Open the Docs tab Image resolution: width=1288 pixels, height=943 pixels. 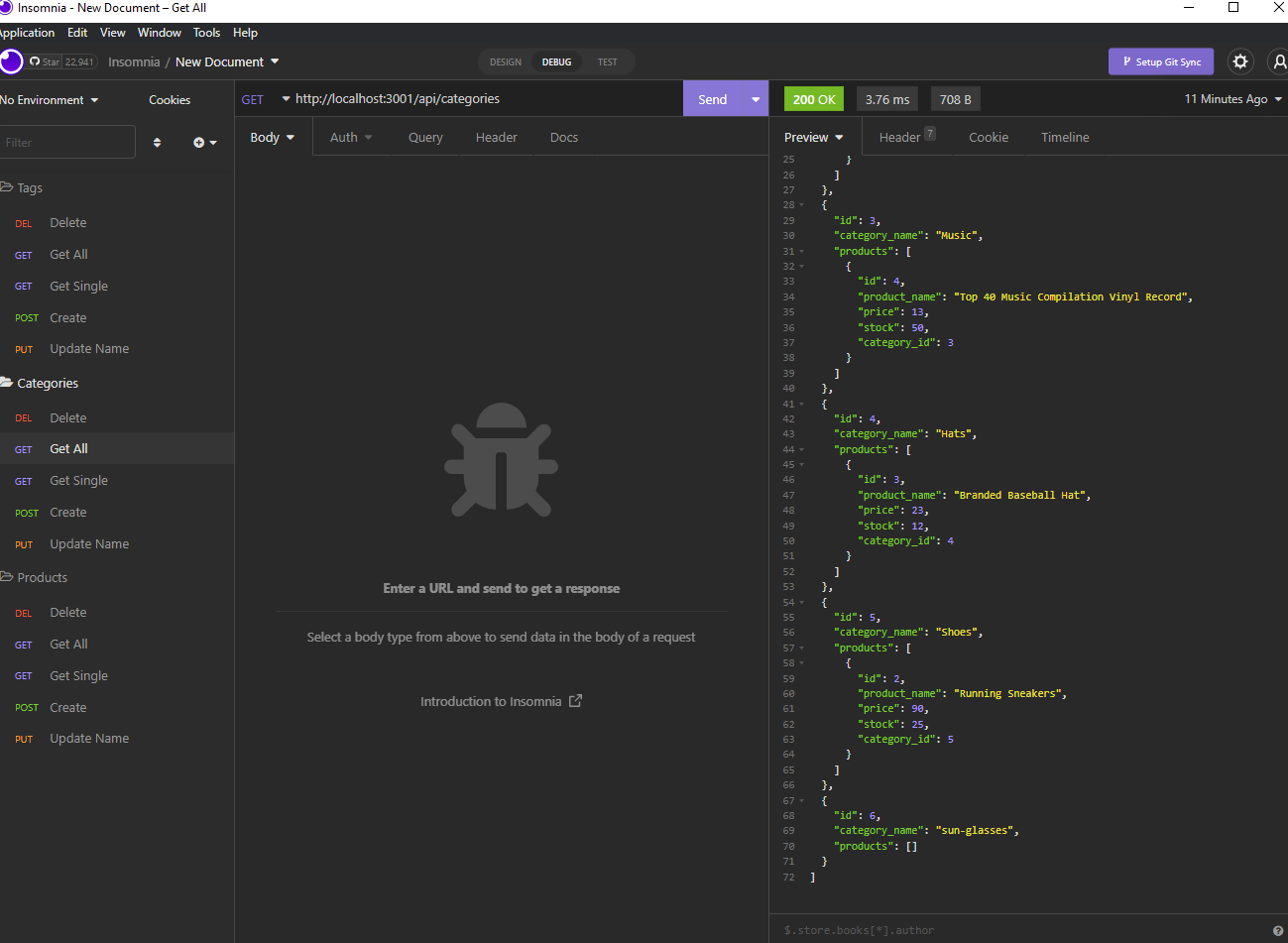click(564, 138)
